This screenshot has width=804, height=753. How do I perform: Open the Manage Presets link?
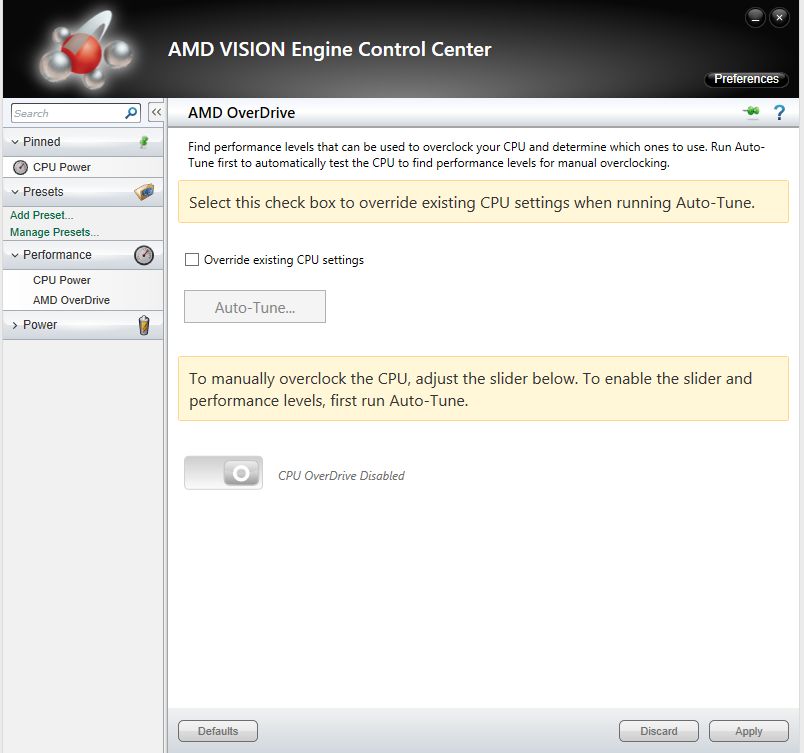click(54, 232)
